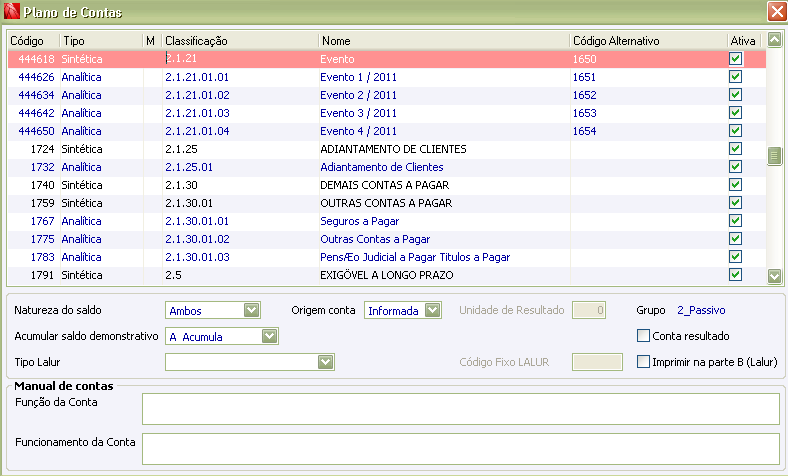Image resolution: width=788 pixels, height=476 pixels.
Task: Toggle Ativa checkbox for Outras Contas a Pagar (1775)
Action: (x=735, y=239)
